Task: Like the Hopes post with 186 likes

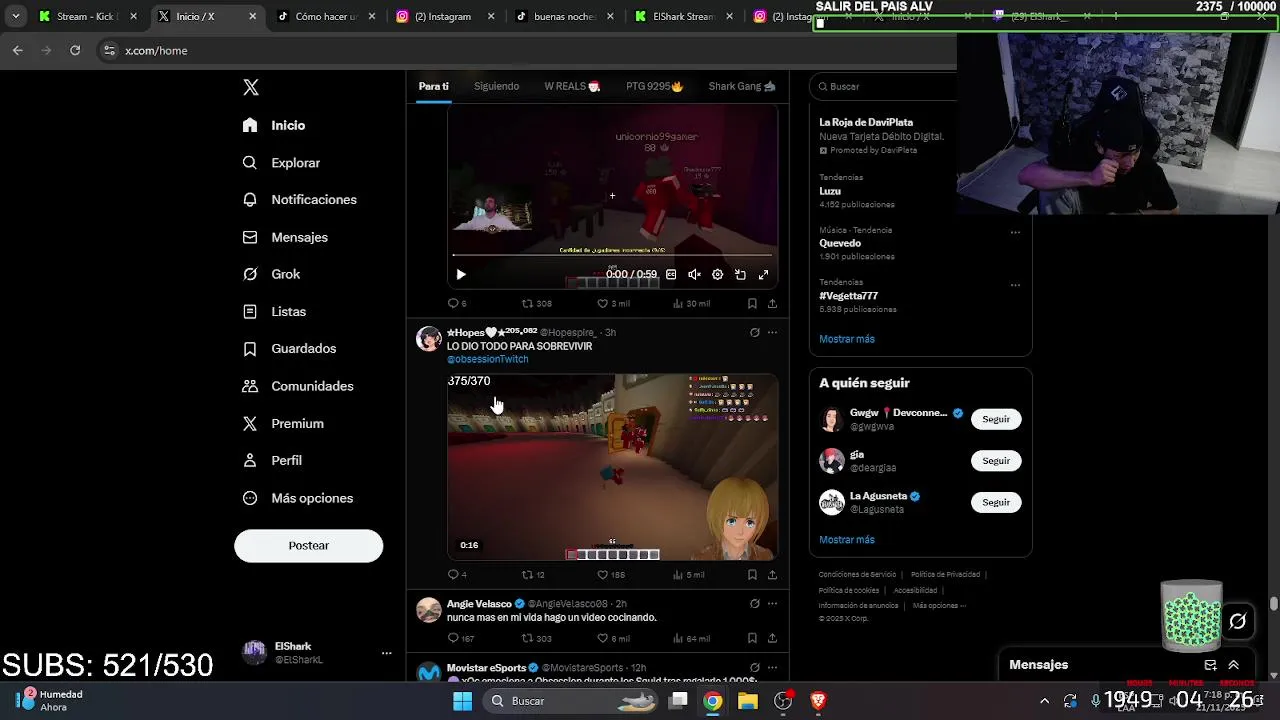Action: [611, 575]
